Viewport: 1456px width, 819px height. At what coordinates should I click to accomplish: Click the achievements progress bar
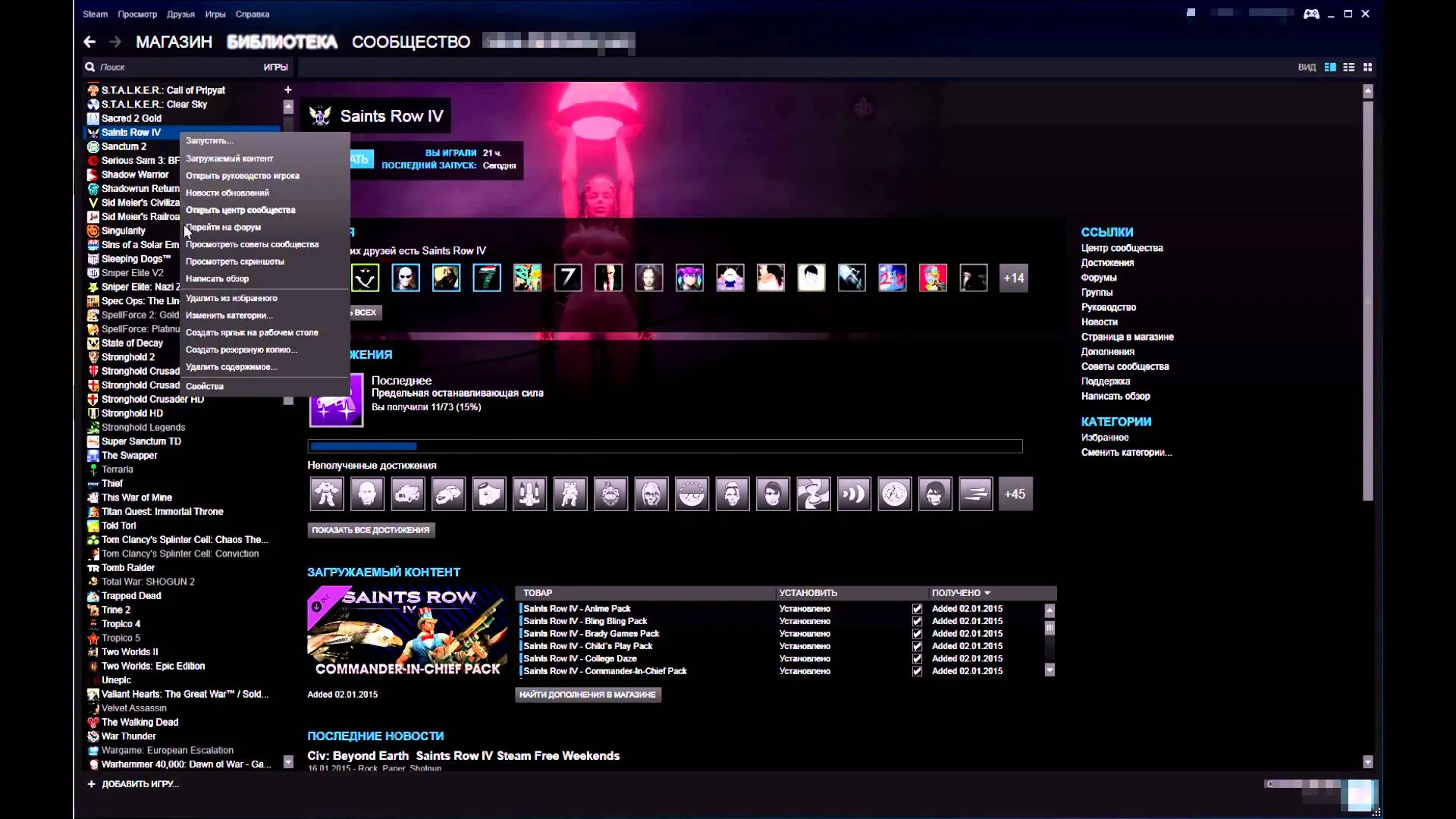[665, 446]
